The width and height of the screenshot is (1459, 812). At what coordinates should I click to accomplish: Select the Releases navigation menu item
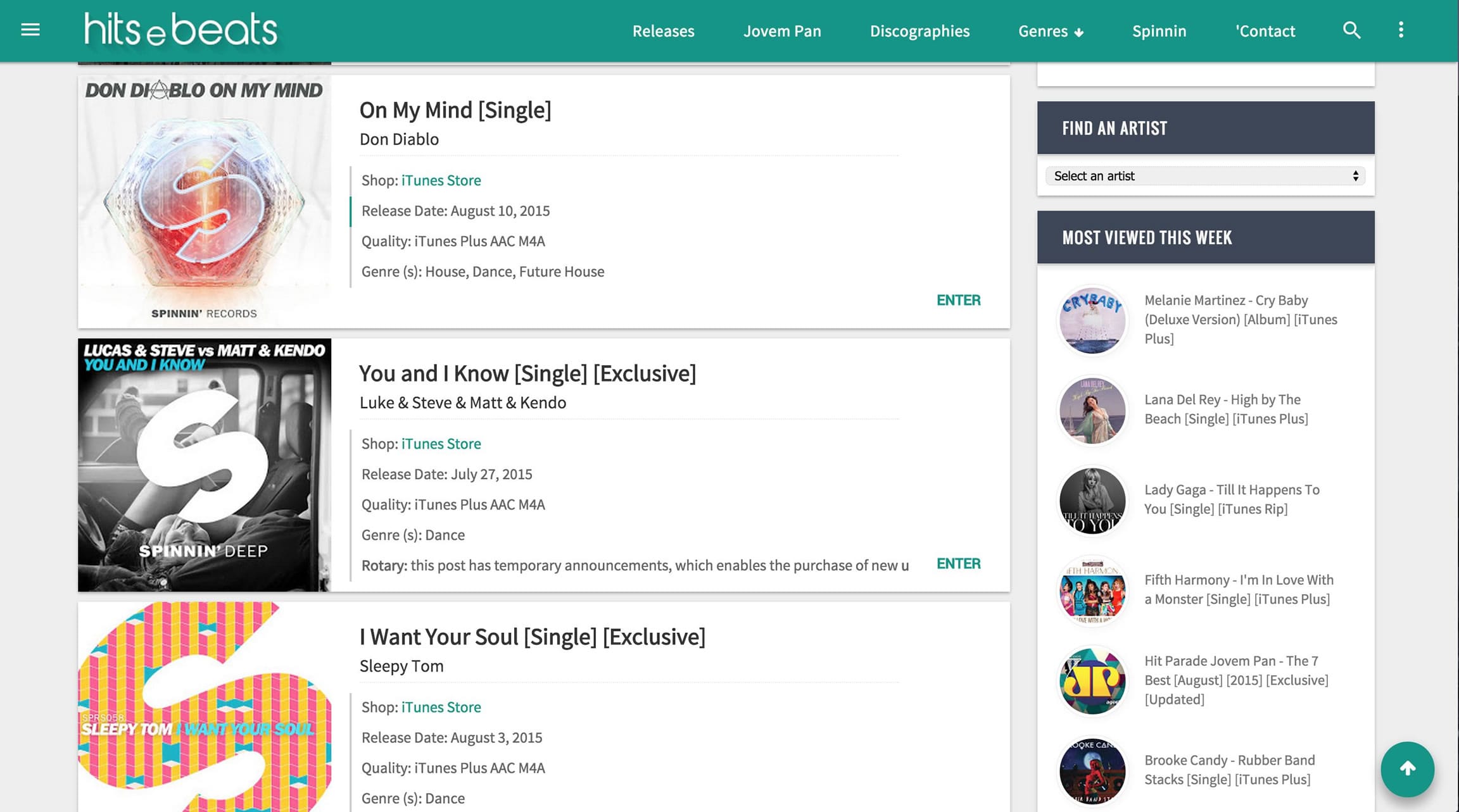[x=664, y=30]
